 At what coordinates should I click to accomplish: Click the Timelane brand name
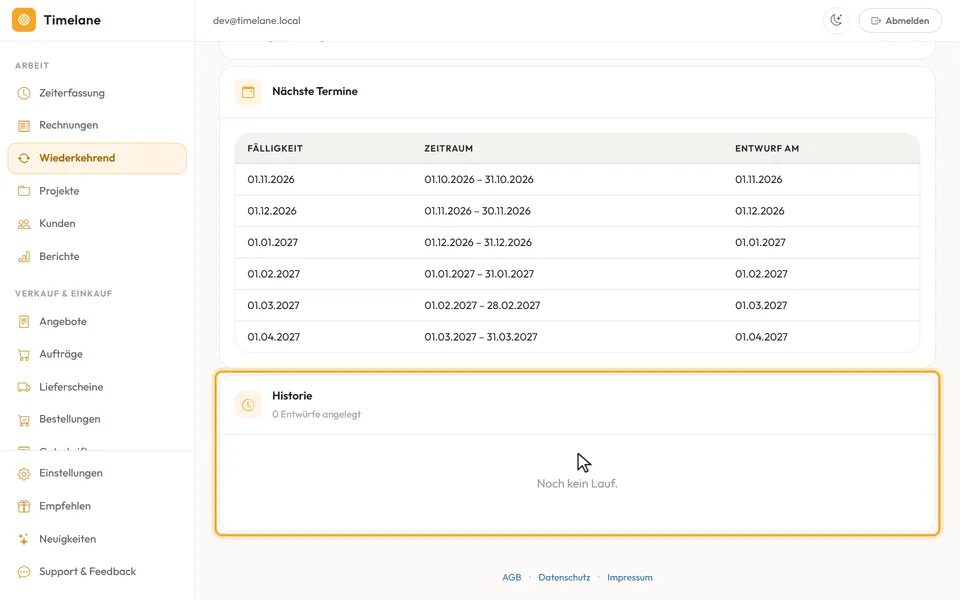[x=72, y=20]
